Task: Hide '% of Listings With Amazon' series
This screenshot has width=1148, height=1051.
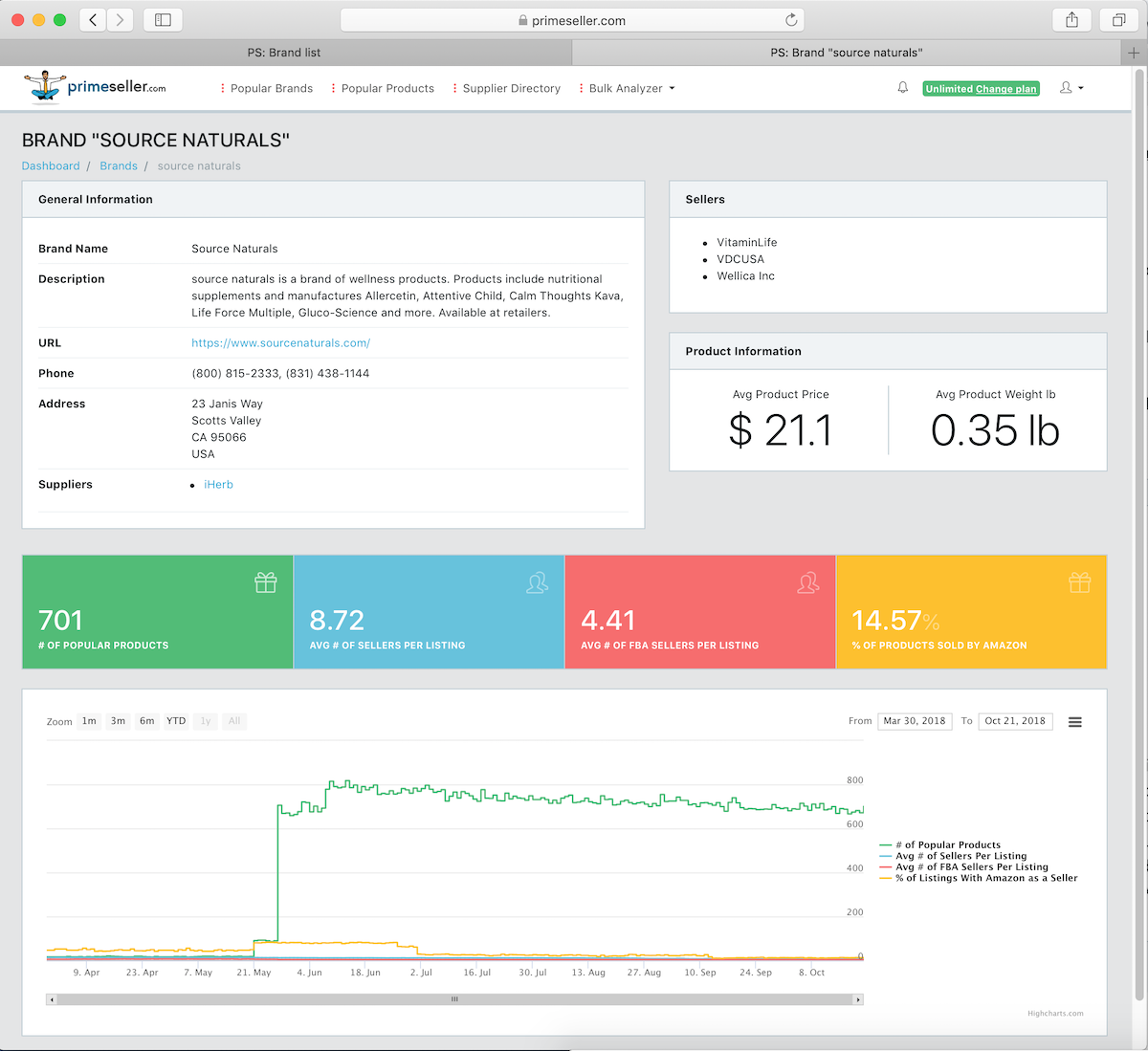Action: point(985,878)
